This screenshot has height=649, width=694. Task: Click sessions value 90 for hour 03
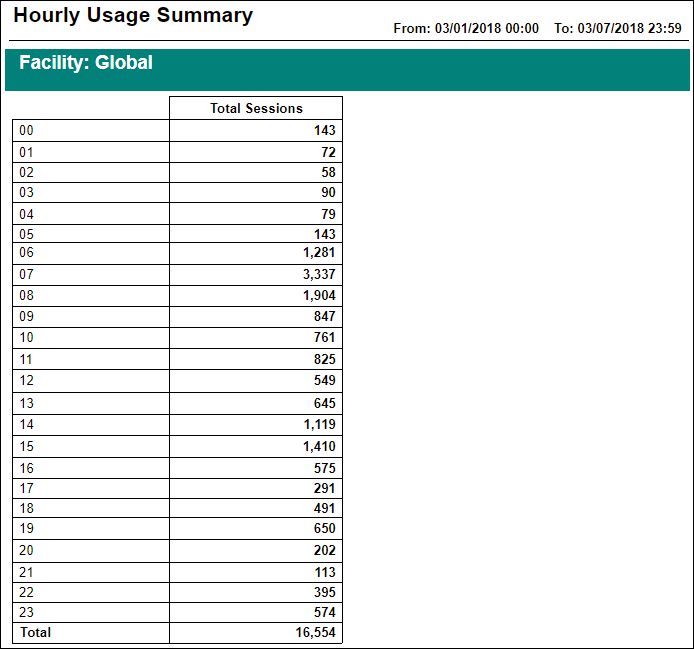click(x=328, y=193)
